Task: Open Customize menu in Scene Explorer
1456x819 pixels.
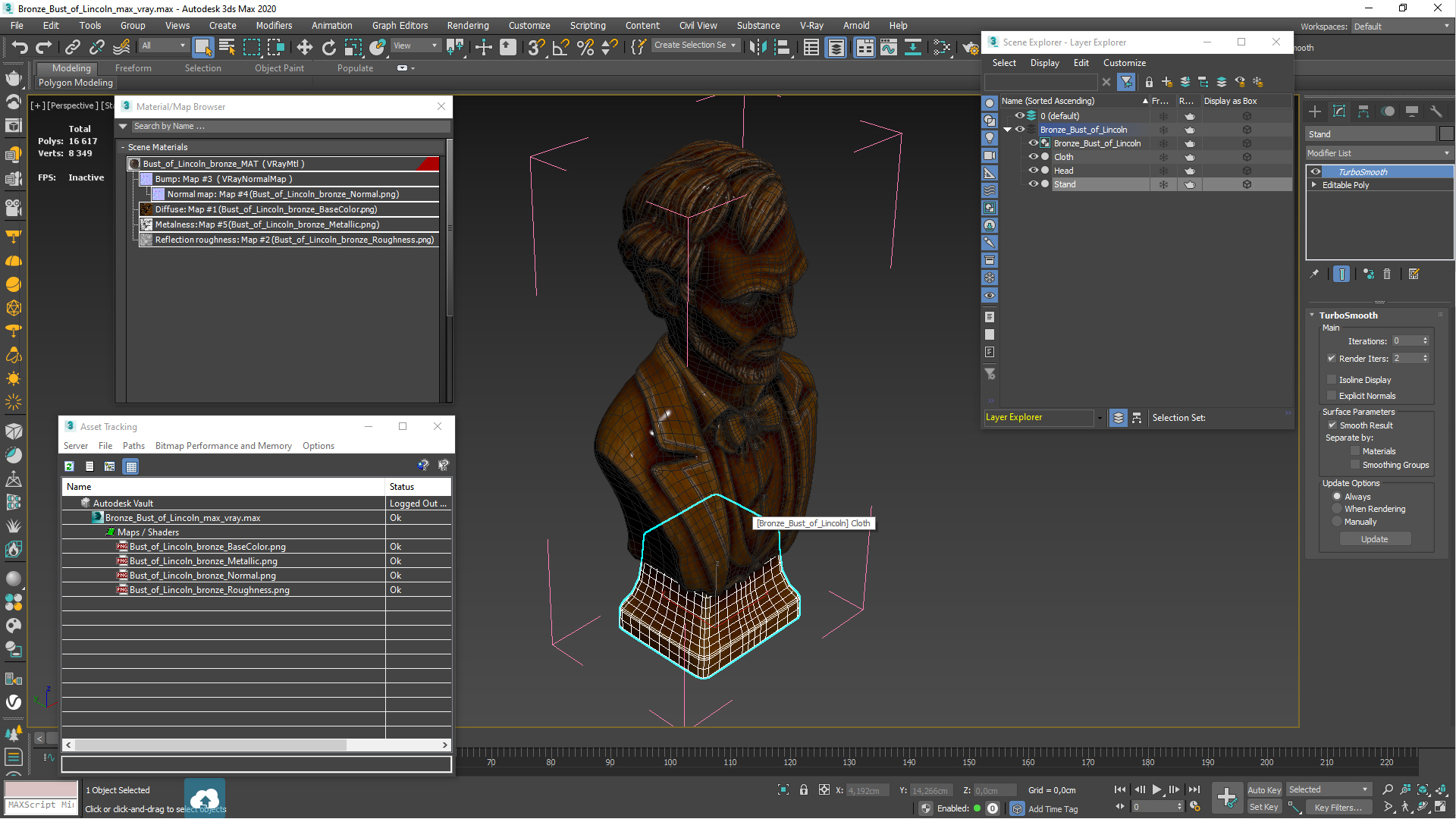Action: point(1124,63)
